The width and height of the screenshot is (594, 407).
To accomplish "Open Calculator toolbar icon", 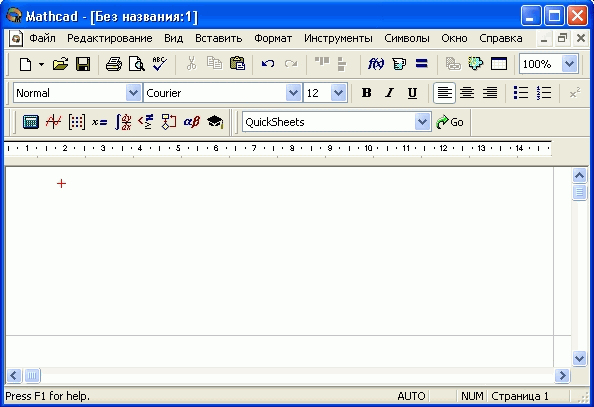I will [31, 122].
